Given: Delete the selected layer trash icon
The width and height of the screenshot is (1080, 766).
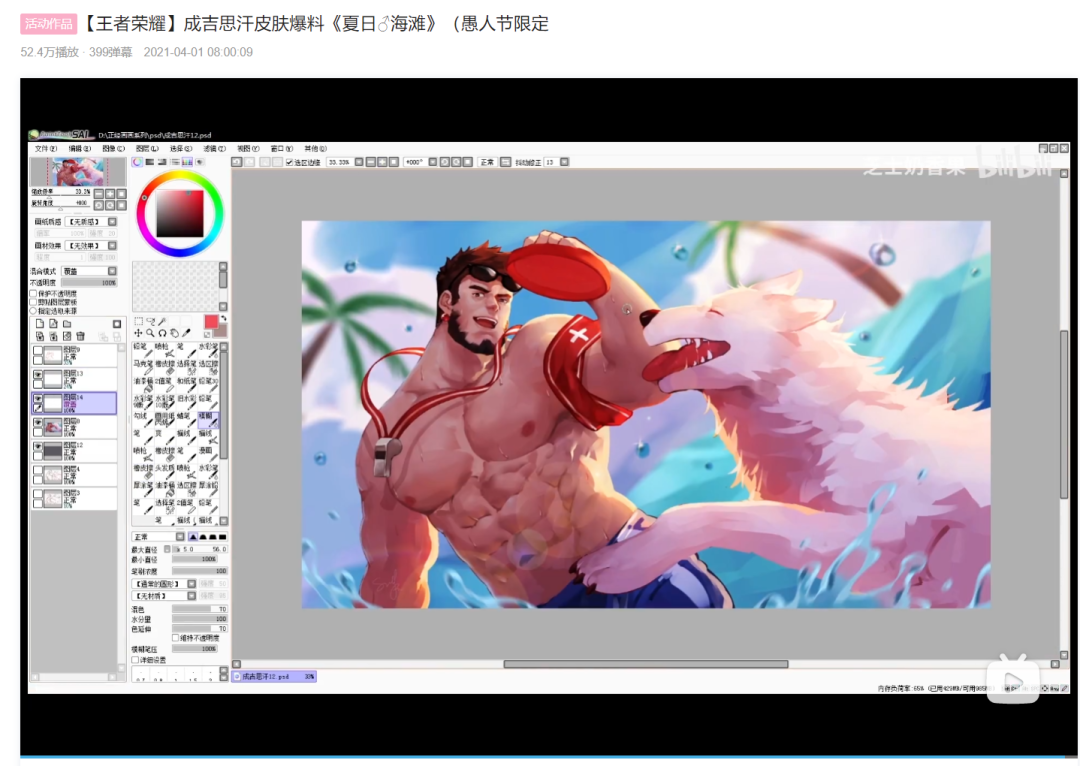Looking at the screenshot, I should pos(81,336).
